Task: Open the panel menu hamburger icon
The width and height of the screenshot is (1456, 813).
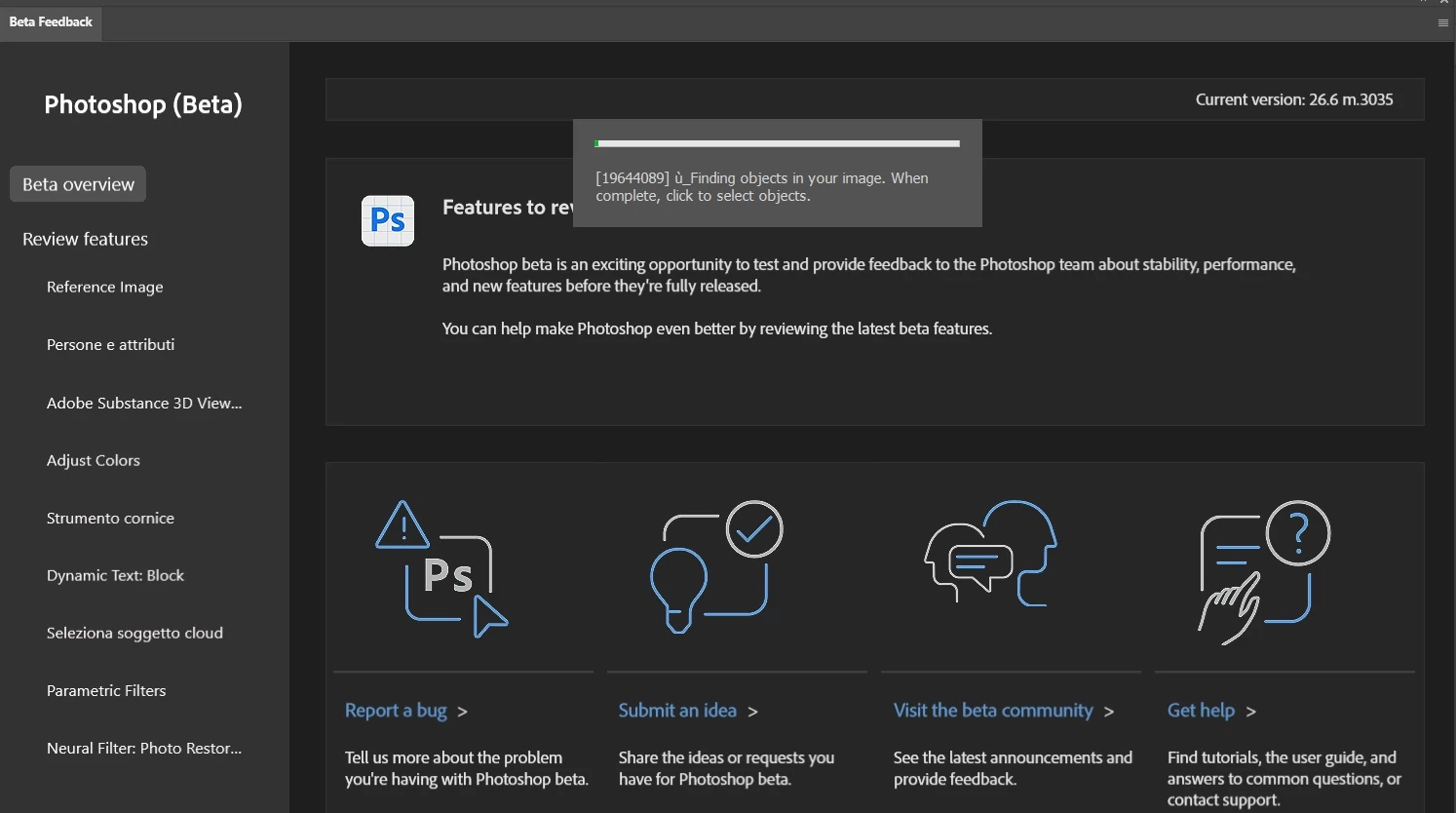Action: pos(1443,22)
